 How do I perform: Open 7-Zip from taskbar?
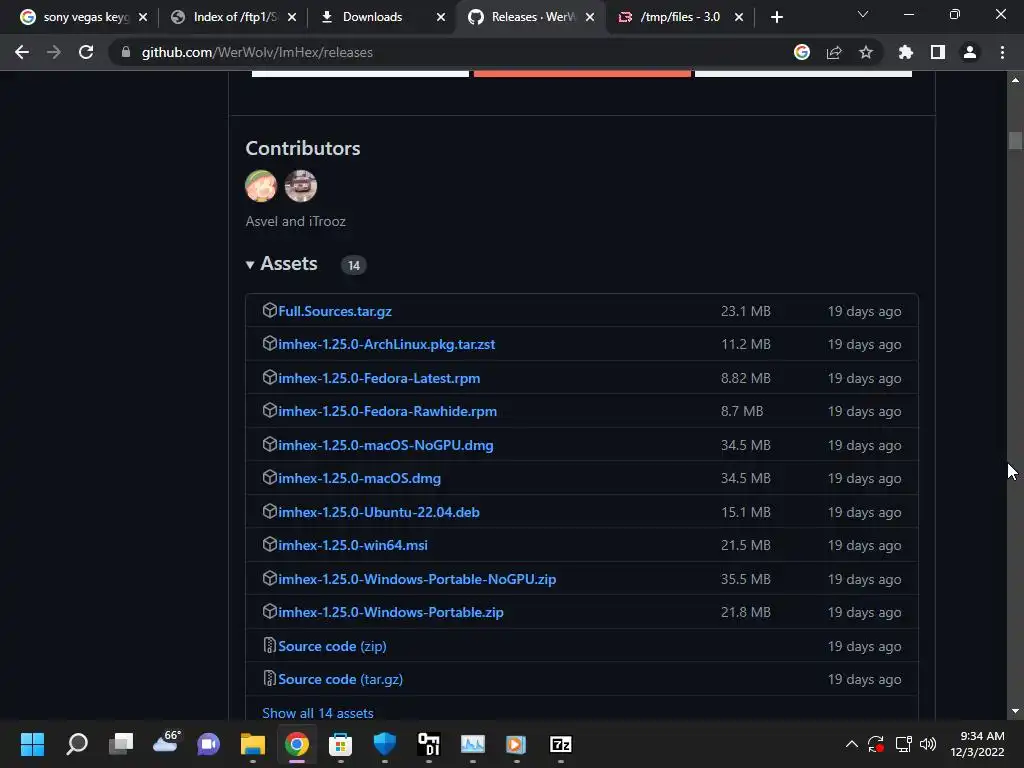tap(560, 744)
